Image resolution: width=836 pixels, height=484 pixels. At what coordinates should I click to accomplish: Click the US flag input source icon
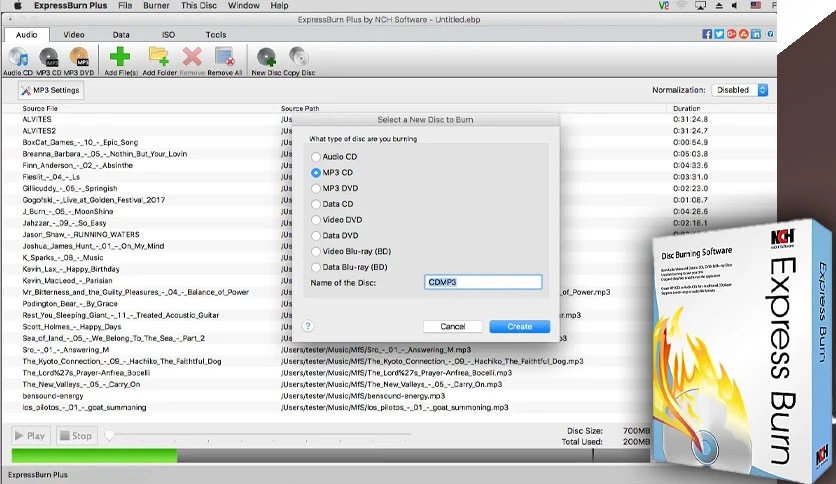pos(755,5)
